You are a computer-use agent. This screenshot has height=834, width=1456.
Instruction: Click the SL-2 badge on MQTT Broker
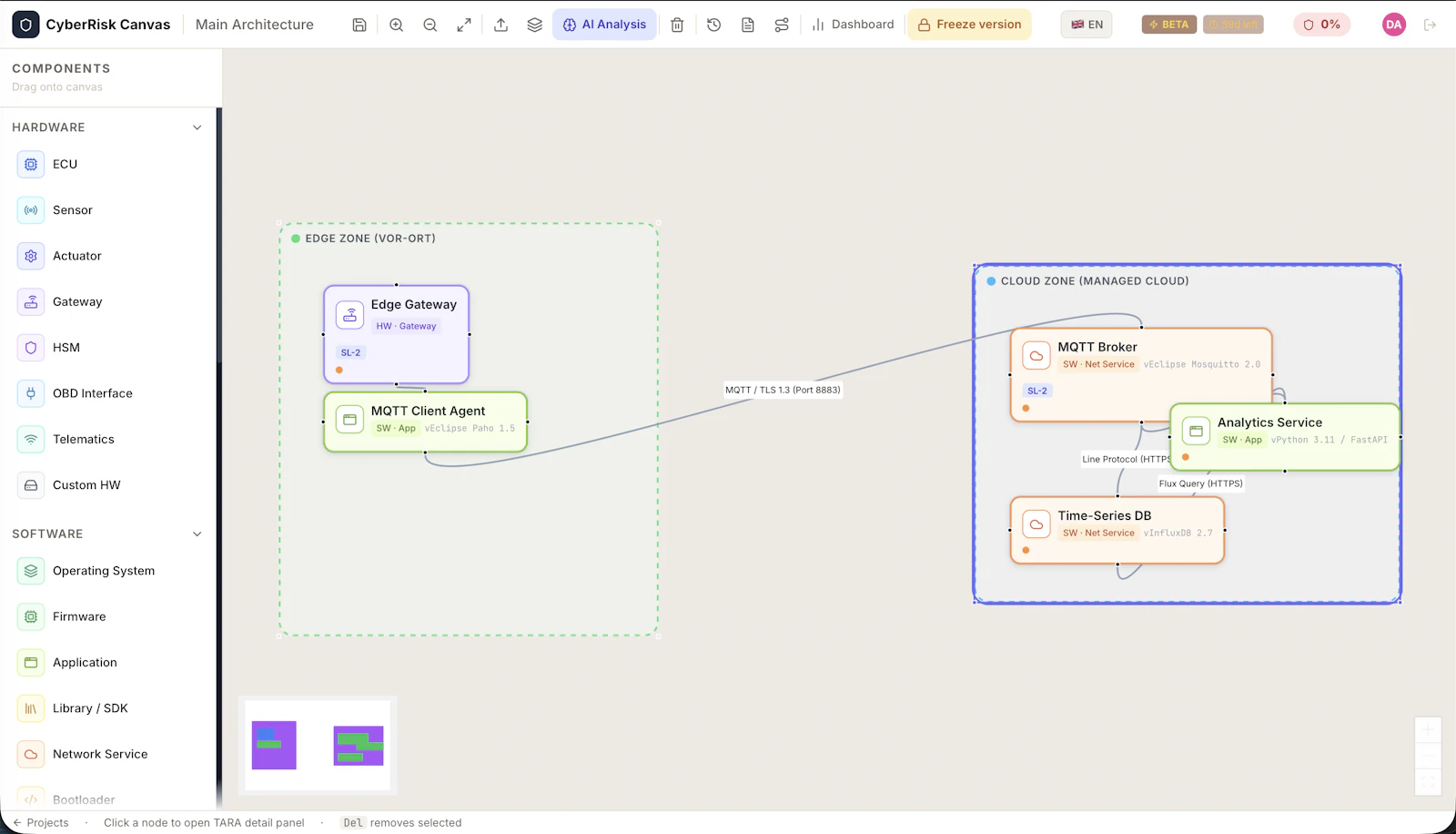[1037, 391]
